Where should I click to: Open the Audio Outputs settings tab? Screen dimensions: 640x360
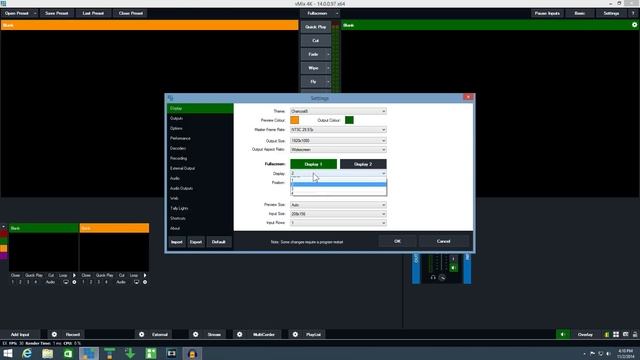point(200,188)
